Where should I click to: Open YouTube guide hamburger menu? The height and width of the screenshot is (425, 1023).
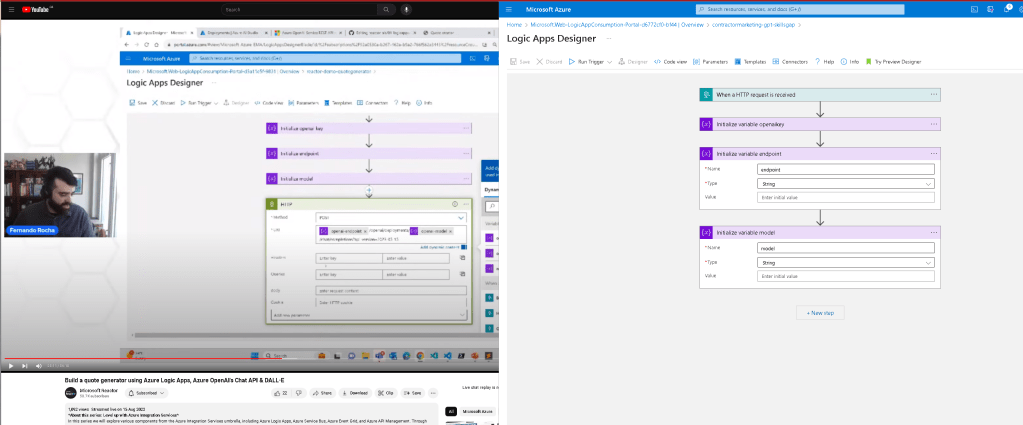pyautogui.click(x=10, y=10)
